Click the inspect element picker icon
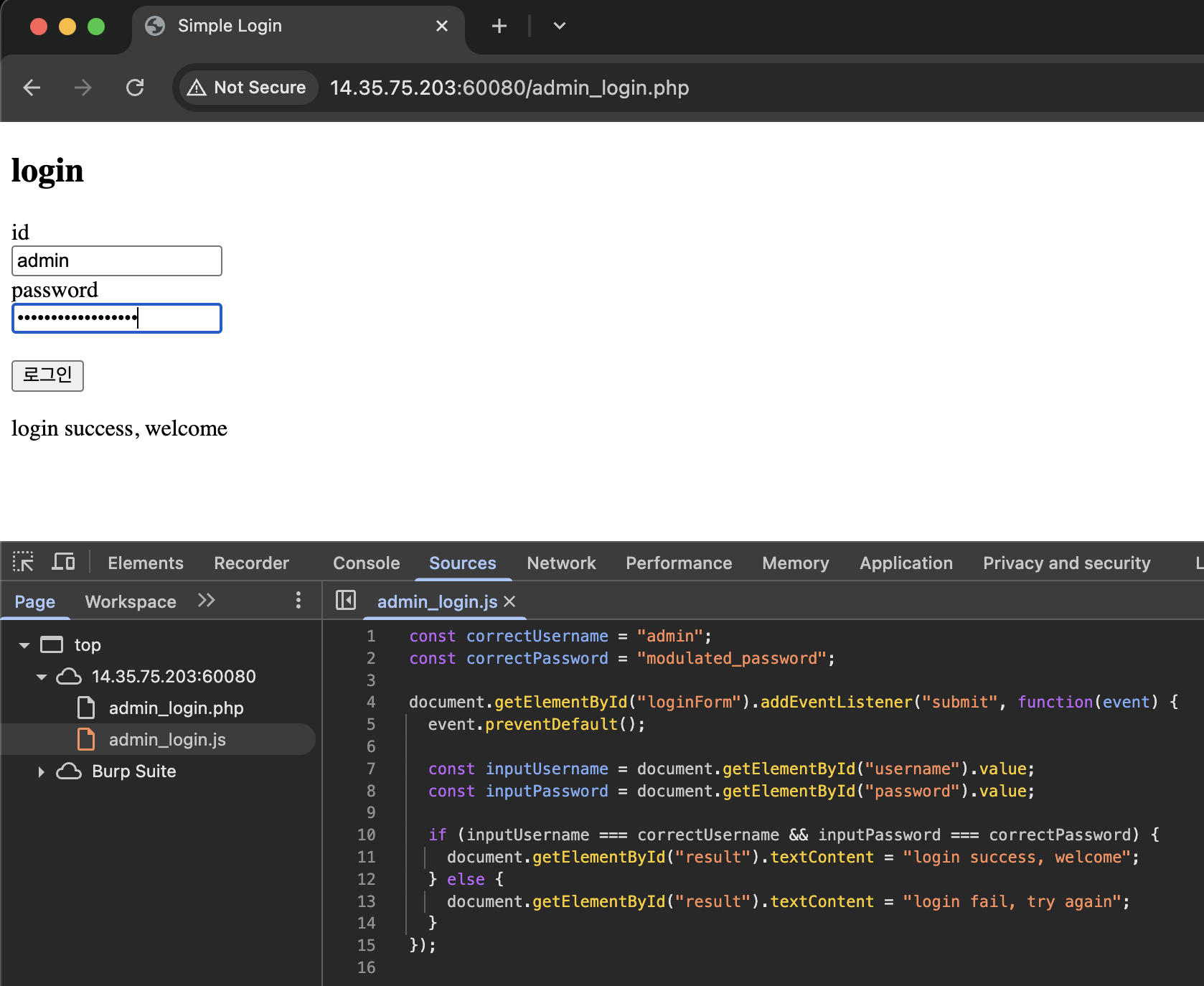Viewport: 1204px width, 986px height. (23, 562)
